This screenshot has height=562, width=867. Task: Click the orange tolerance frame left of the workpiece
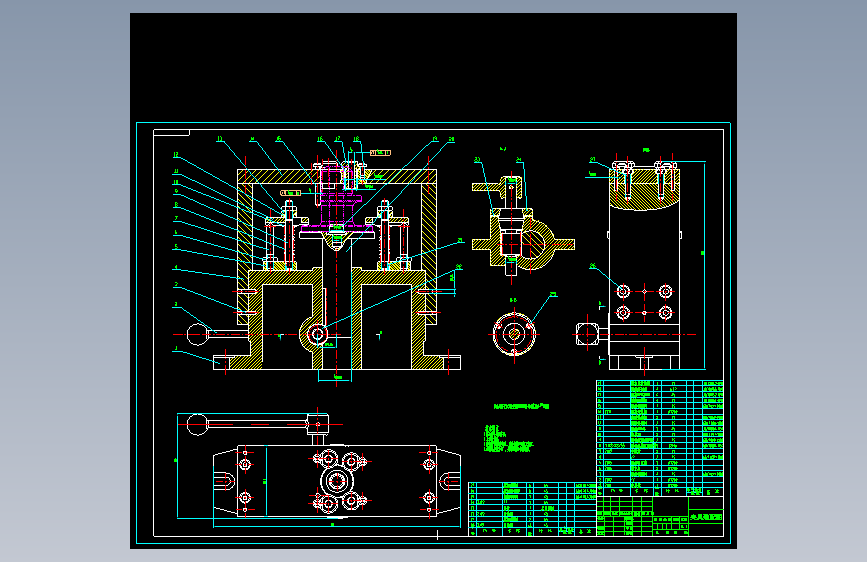click(291, 193)
